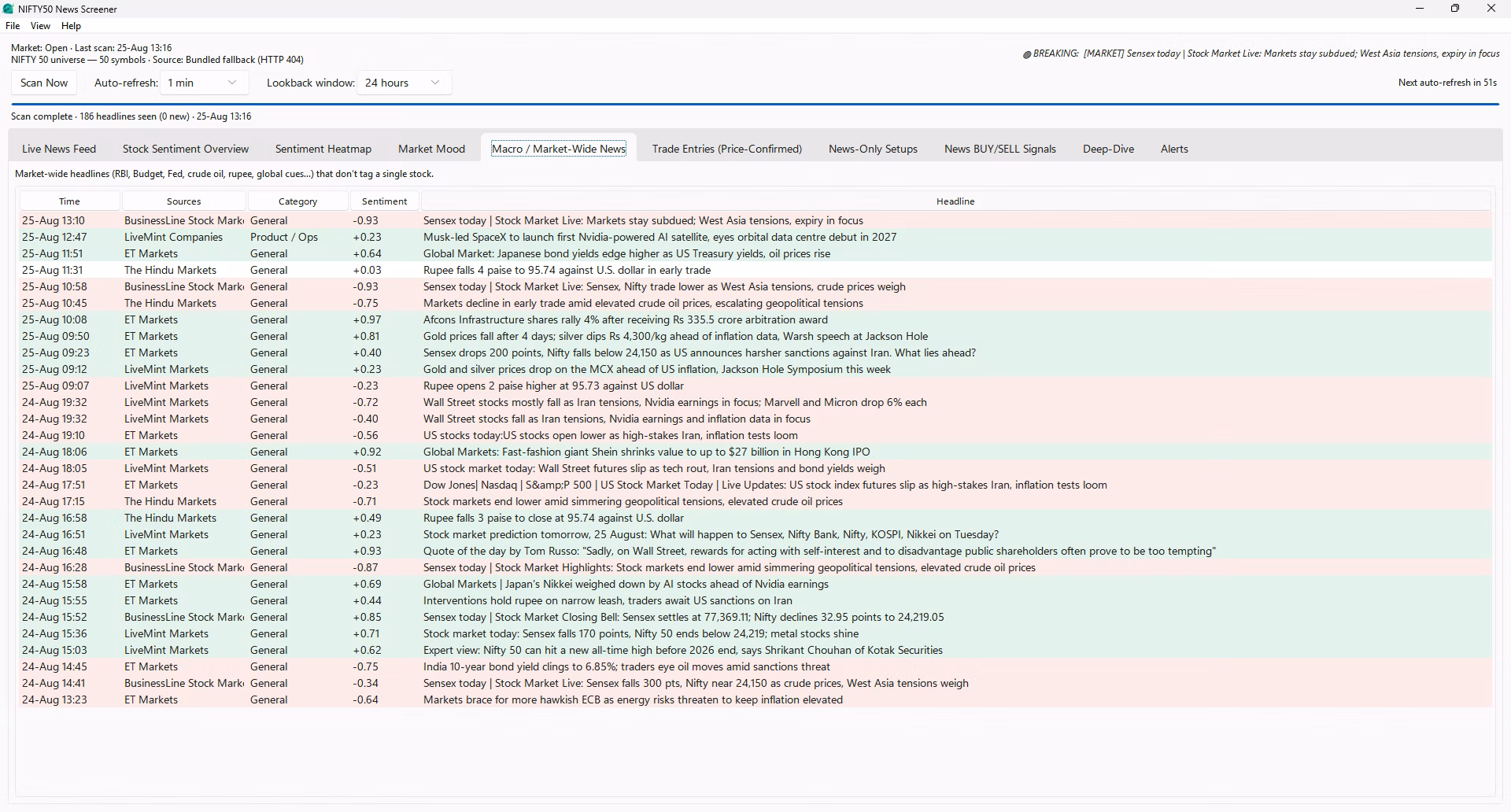Viewport: 1511px width, 812px height.
Task: Open the File menu
Action: point(13,26)
